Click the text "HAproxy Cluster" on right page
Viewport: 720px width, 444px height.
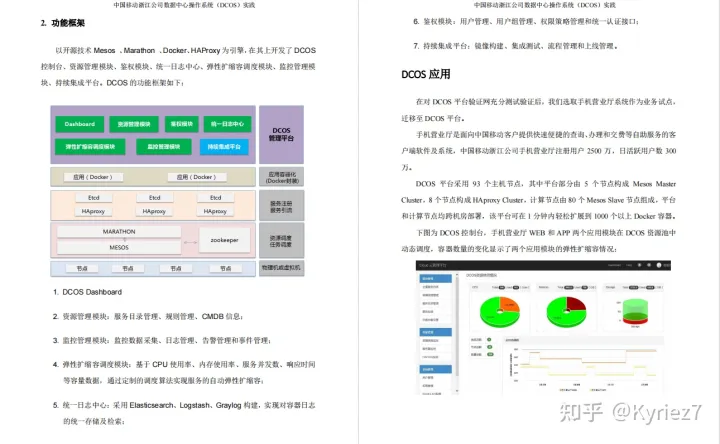tap(499, 200)
